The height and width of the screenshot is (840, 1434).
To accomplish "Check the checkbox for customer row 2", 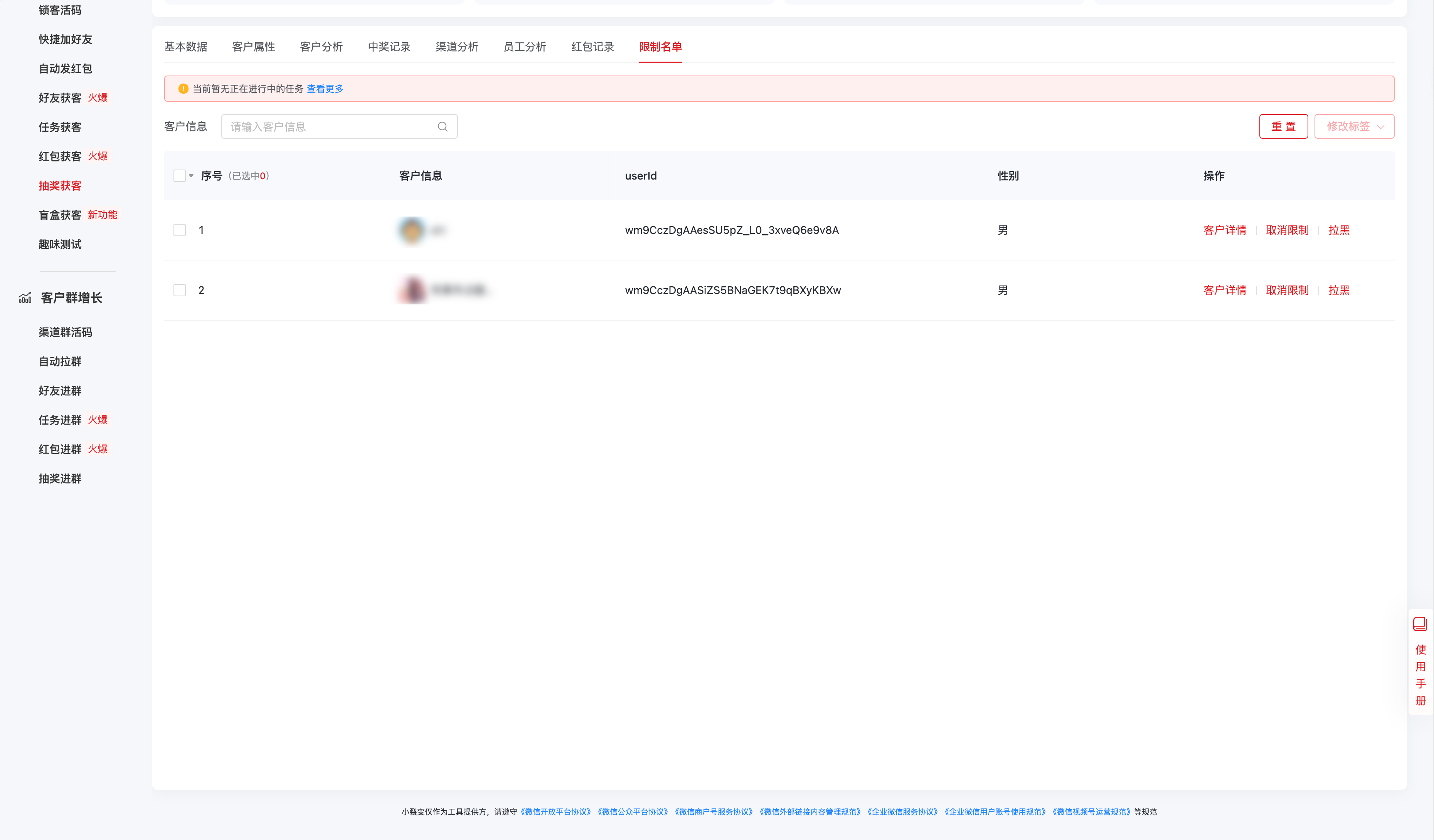I will 180,289.
